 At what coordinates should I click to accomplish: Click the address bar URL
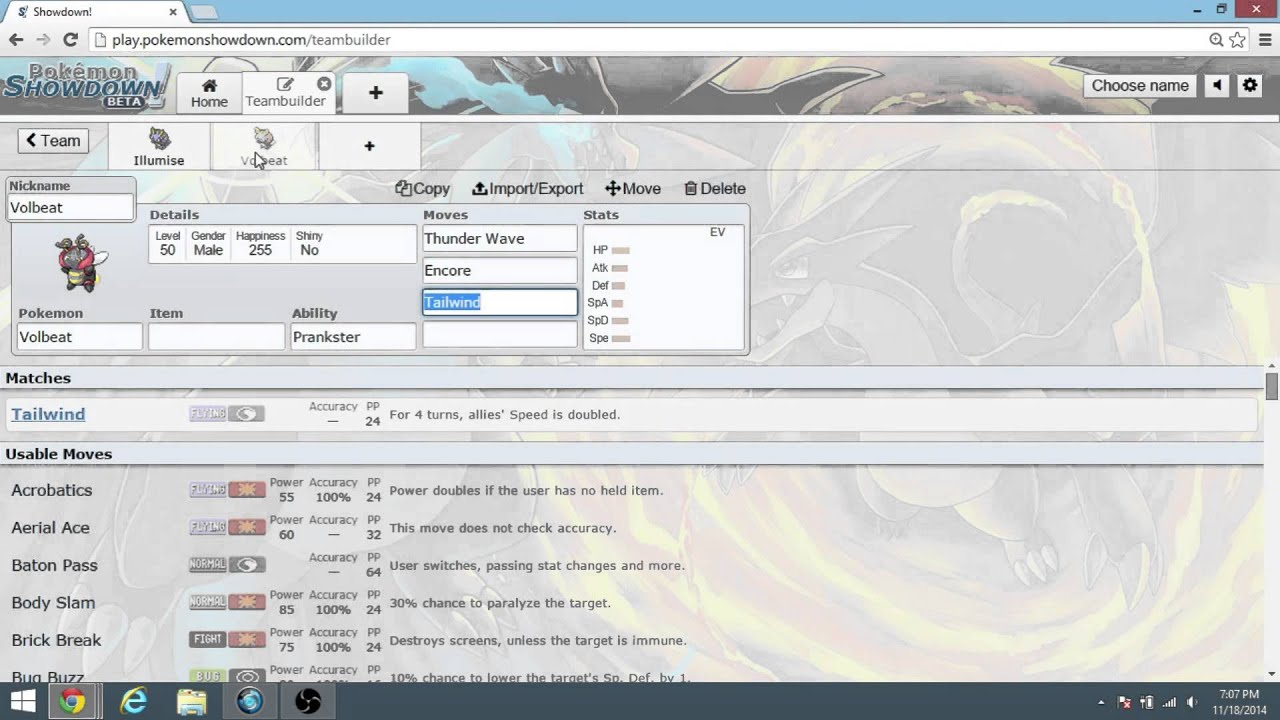(x=251, y=40)
